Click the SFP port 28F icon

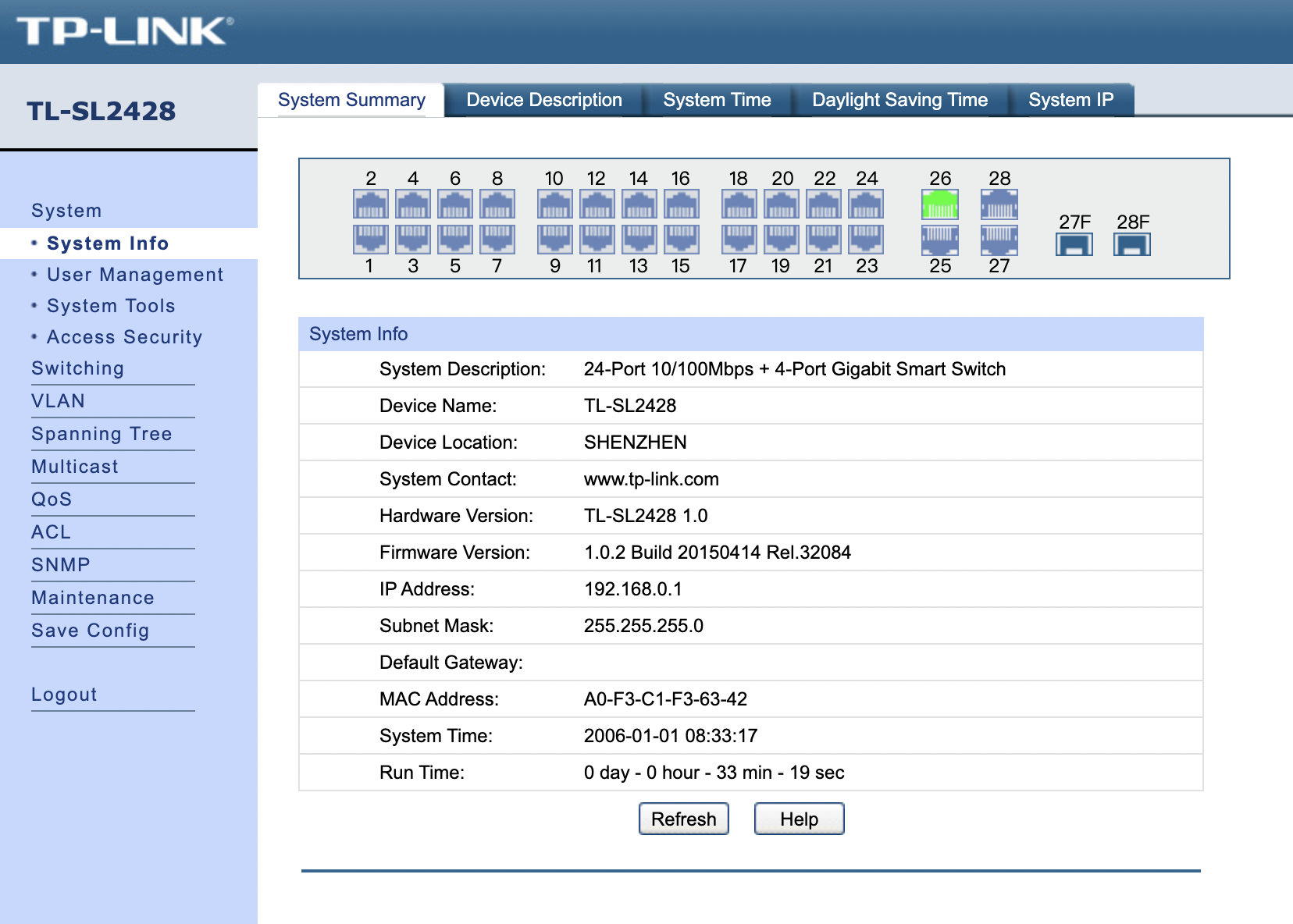(1132, 244)
